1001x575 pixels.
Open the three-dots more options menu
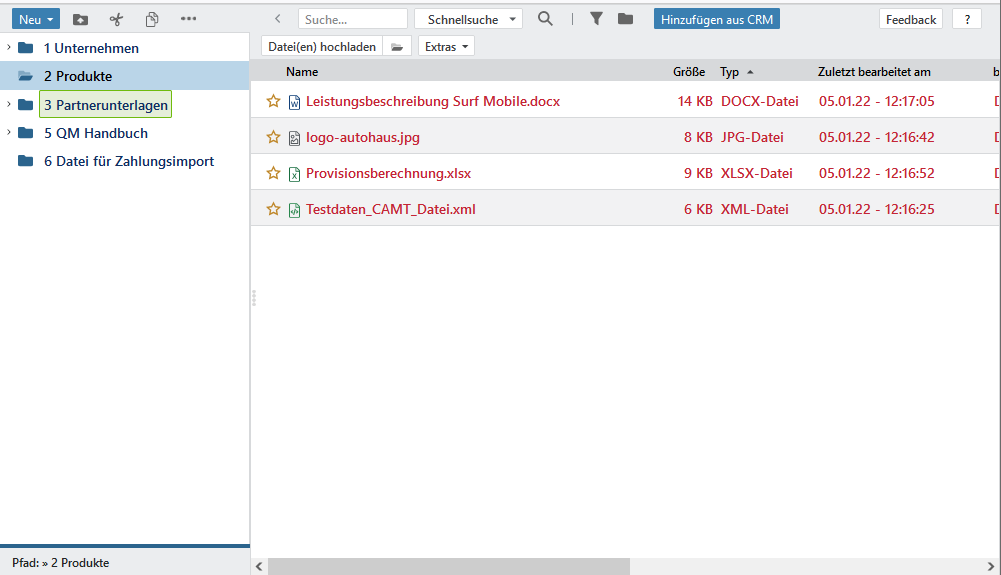[188, 19]
